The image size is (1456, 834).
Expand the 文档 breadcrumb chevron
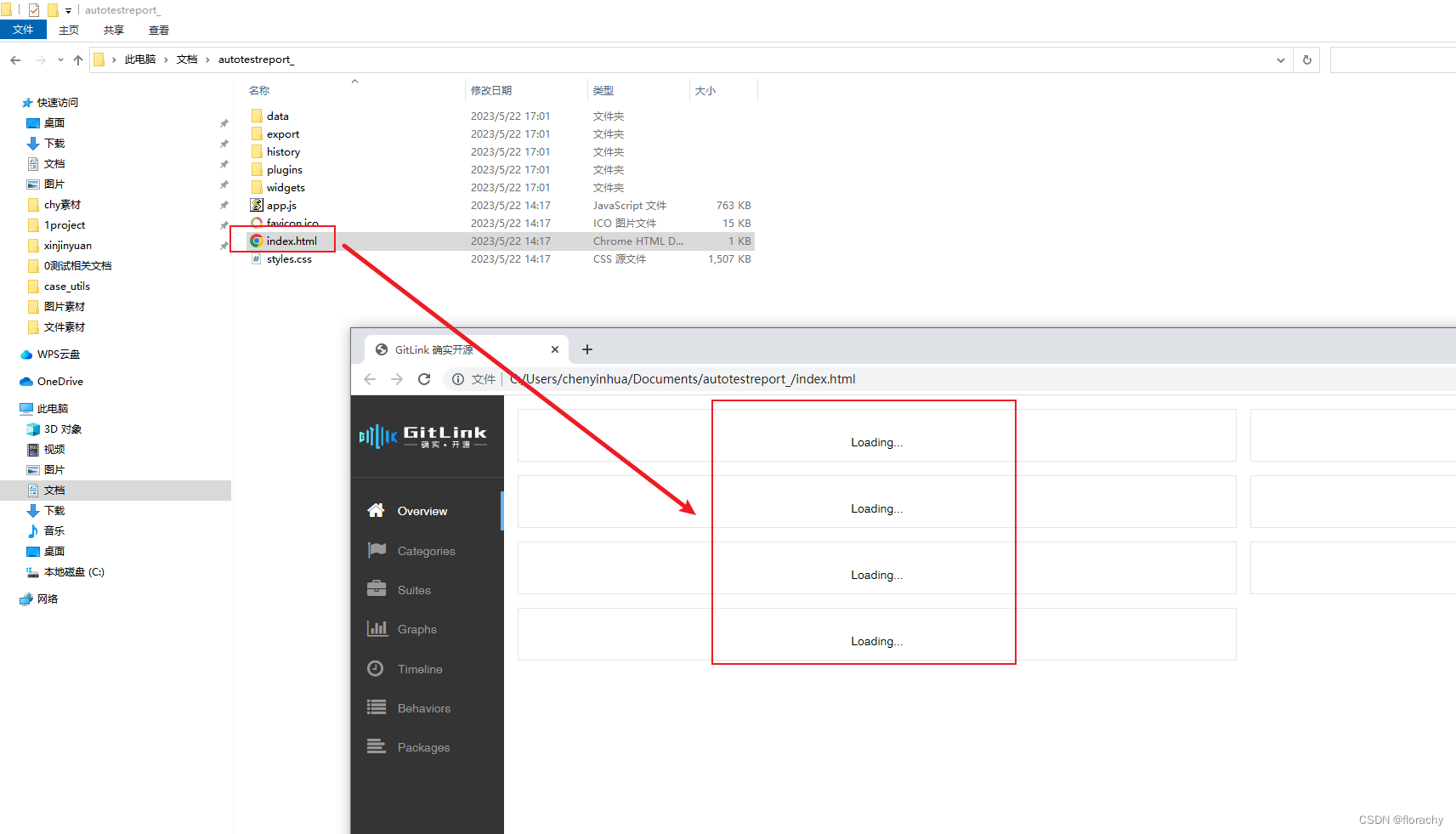pos(207,60)
